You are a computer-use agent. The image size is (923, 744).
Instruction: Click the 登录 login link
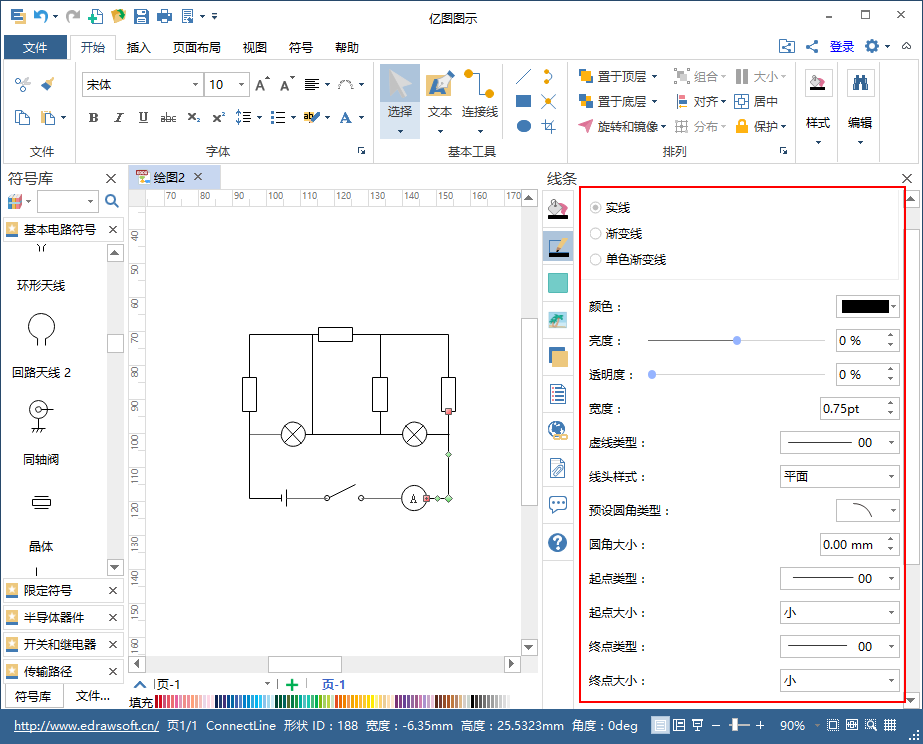841,47
